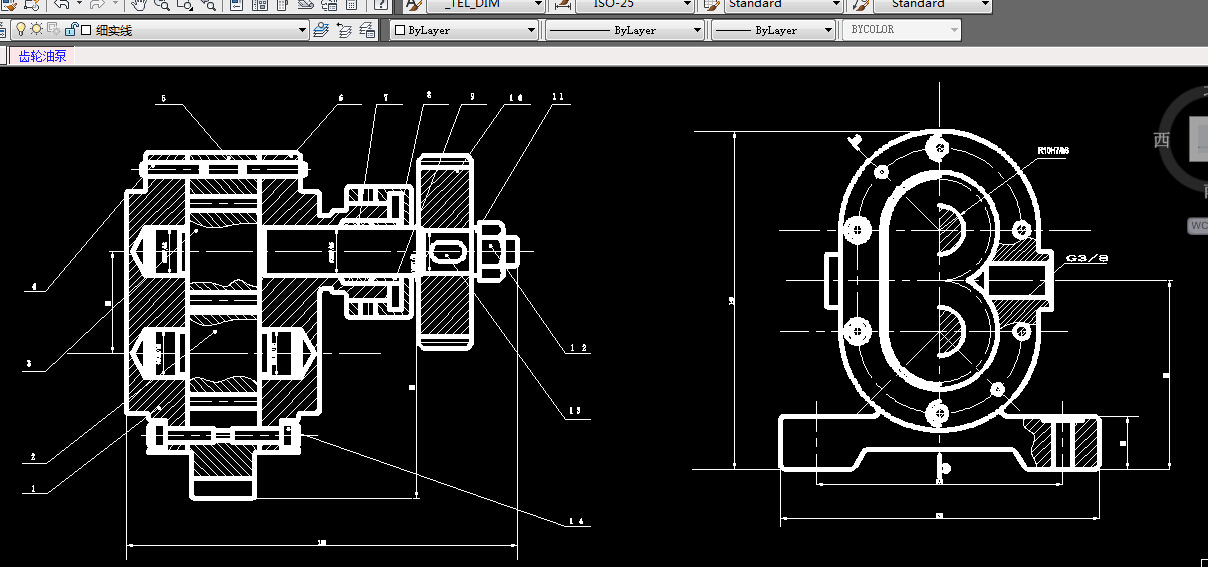Click the Layer Previous icon
Screen dimensions: 1208x567
[x=344, y=30]
